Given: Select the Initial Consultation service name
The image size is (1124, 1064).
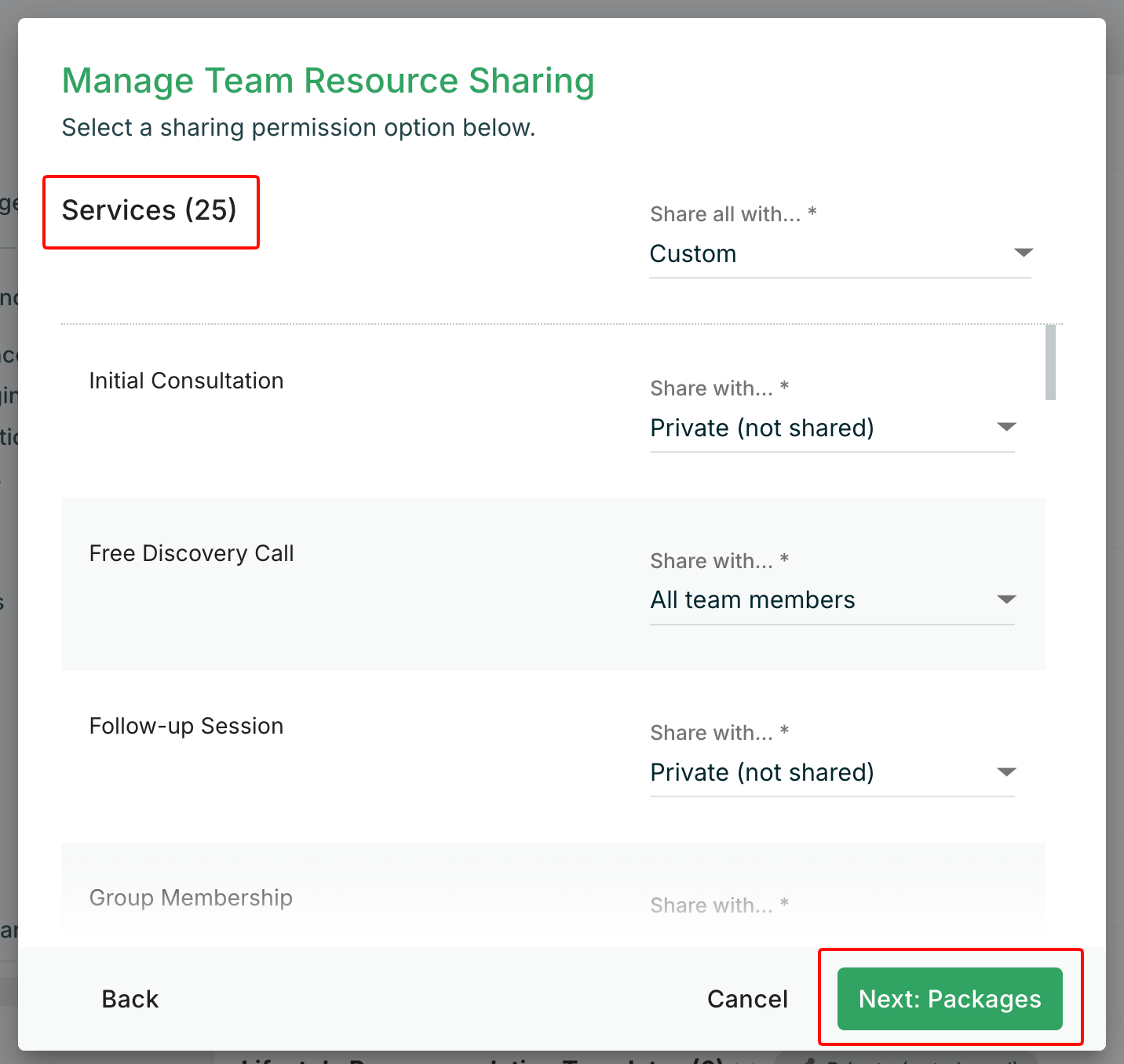Looking at the screenshot, I should click(x=186, y=381).
